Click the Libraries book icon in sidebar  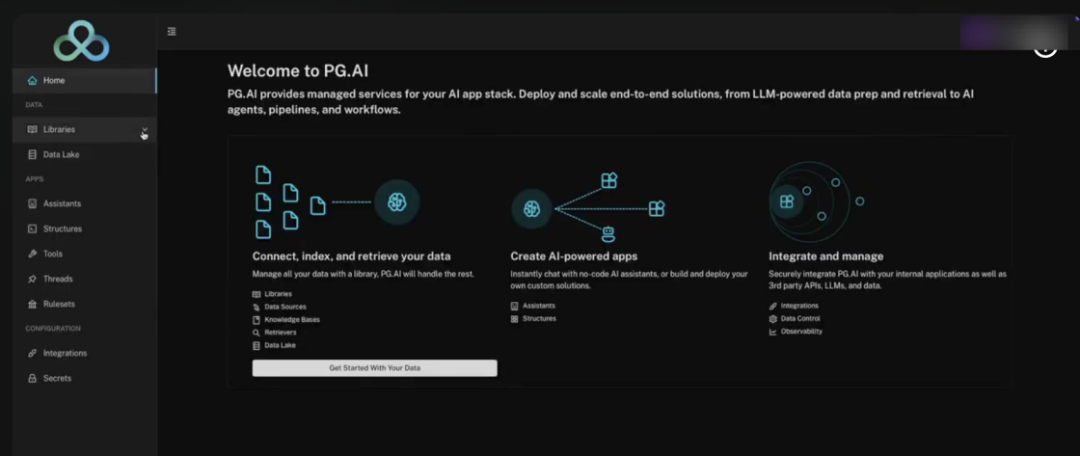tap(32, 129)
